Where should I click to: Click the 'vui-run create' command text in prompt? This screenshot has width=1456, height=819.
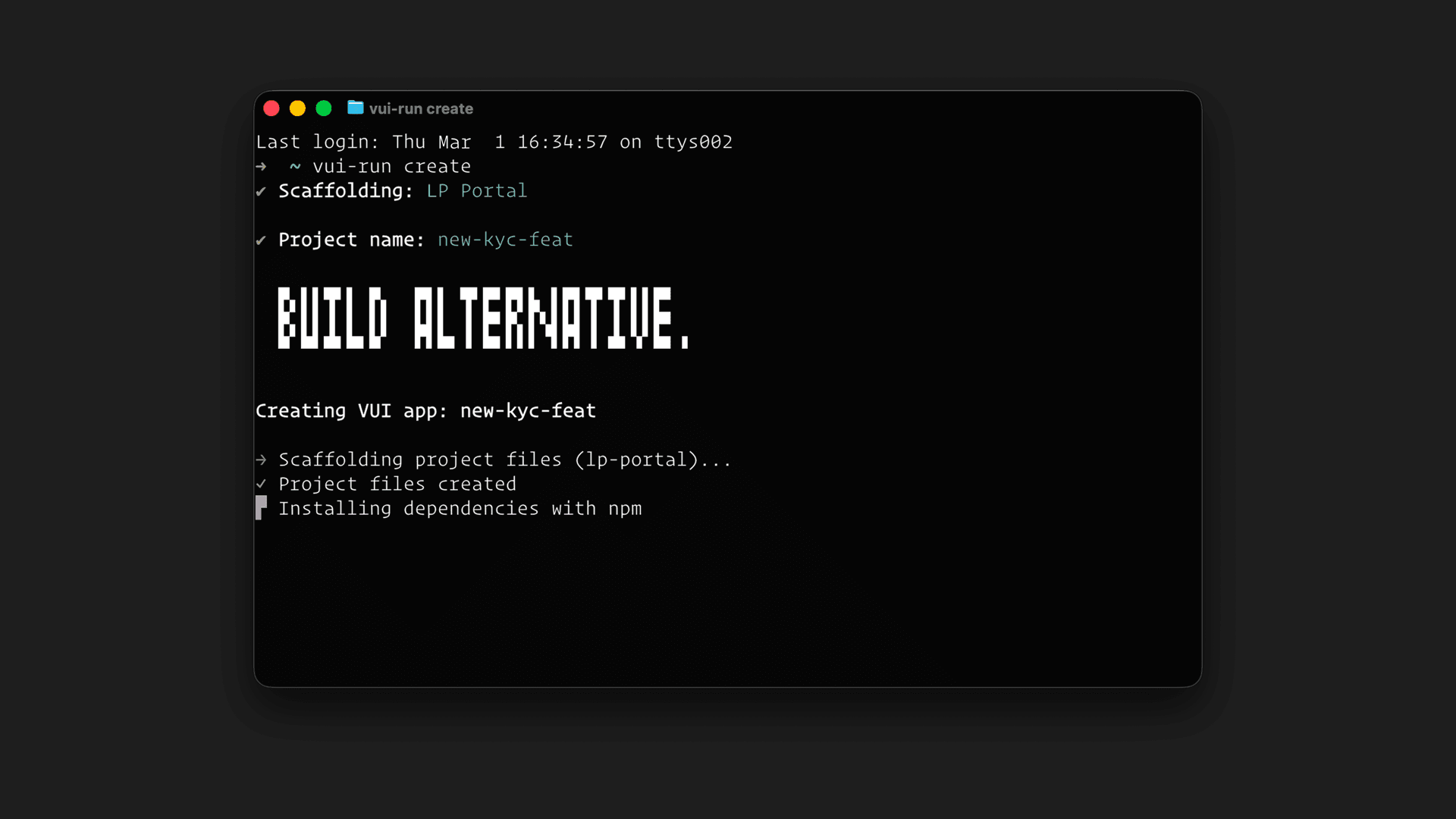[391, 166]
